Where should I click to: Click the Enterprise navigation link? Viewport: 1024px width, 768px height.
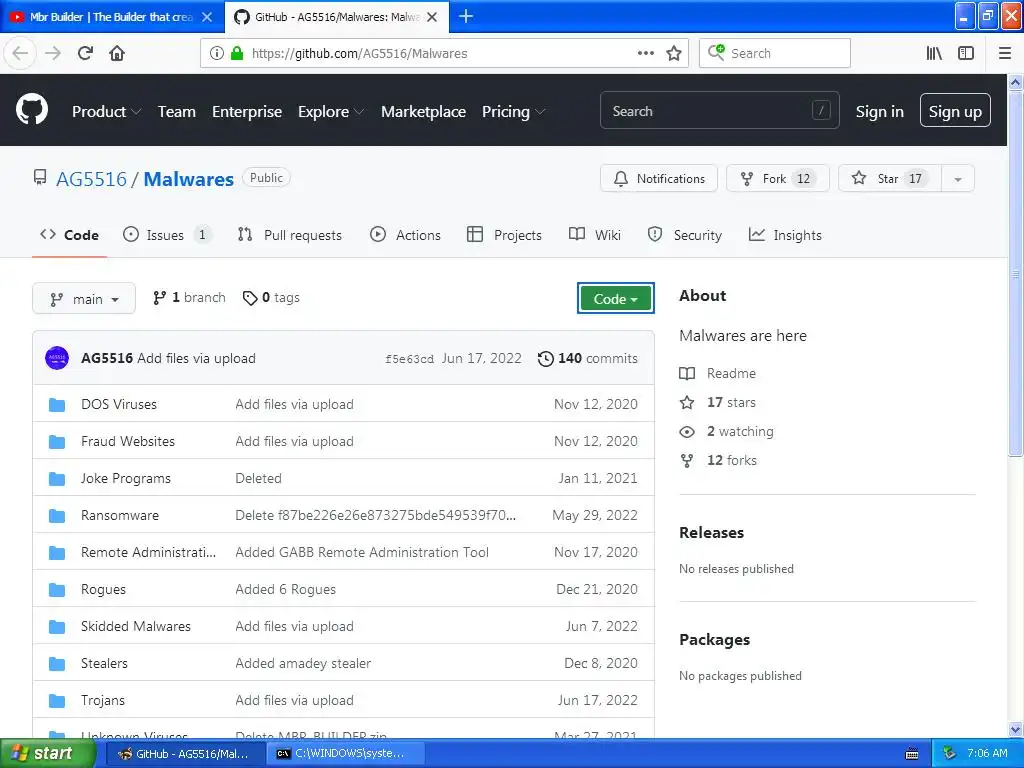247,112
